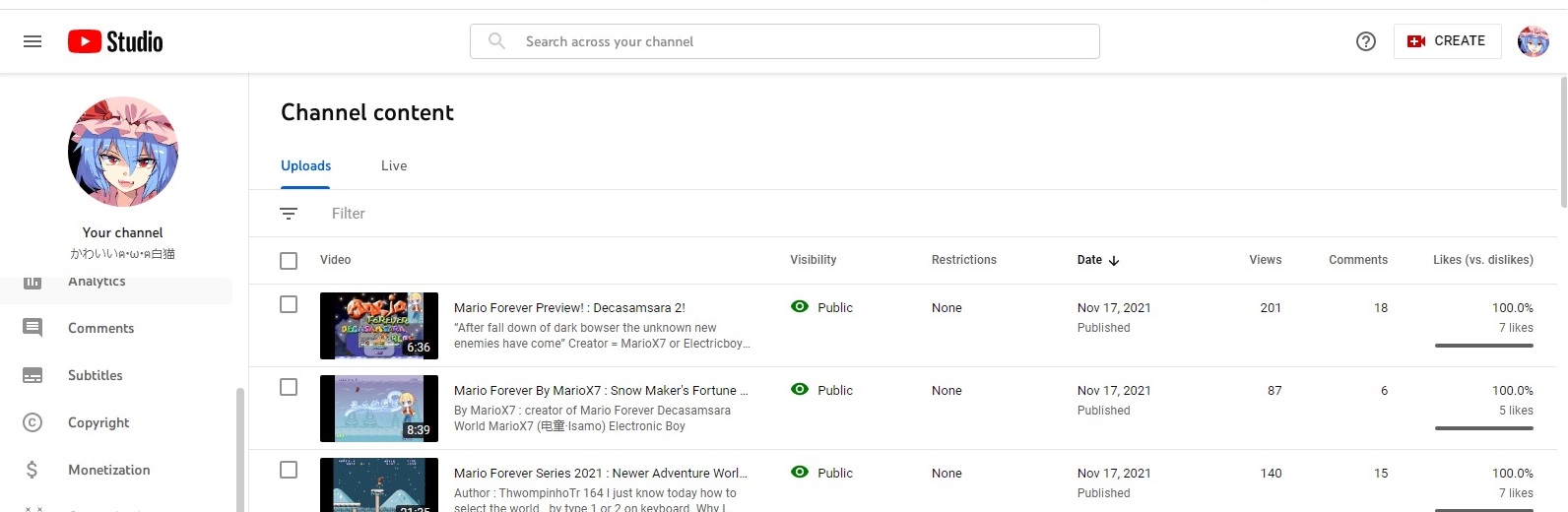Screen dimensions: 1568x512
Task: Click the 15 comments count
Action: (1381, 473)
